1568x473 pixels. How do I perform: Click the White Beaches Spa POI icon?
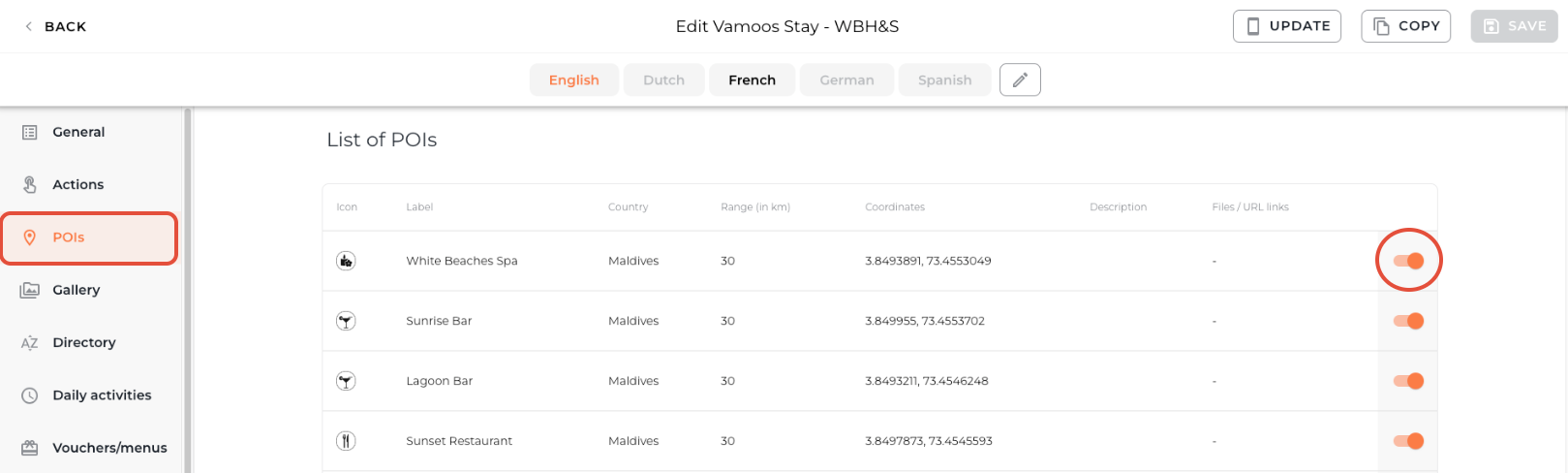(346, 261)
